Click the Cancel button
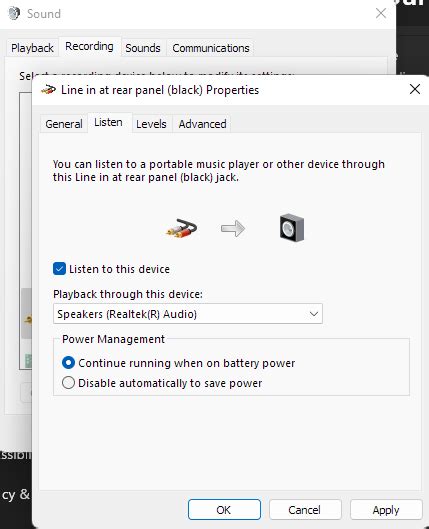 (305, 509)
